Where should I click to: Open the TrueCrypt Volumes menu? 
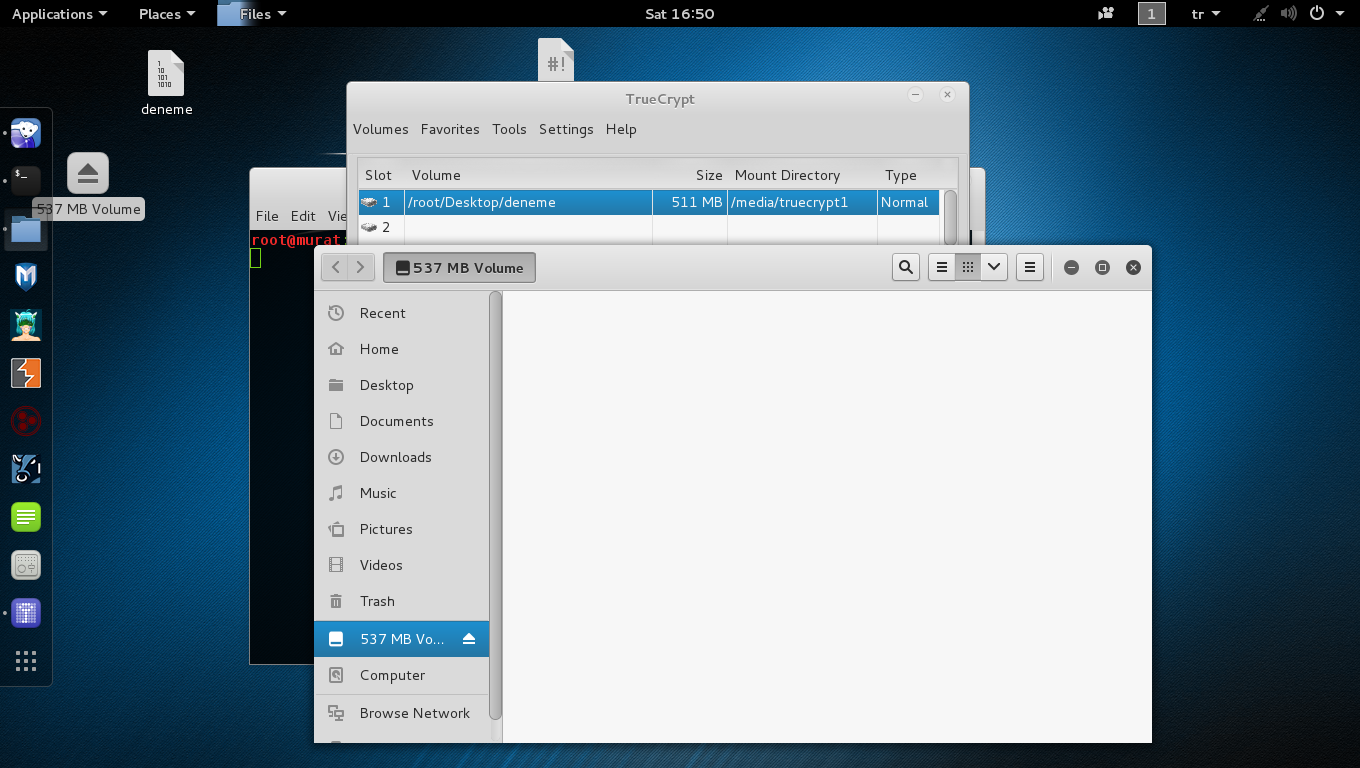coord(380,129)
